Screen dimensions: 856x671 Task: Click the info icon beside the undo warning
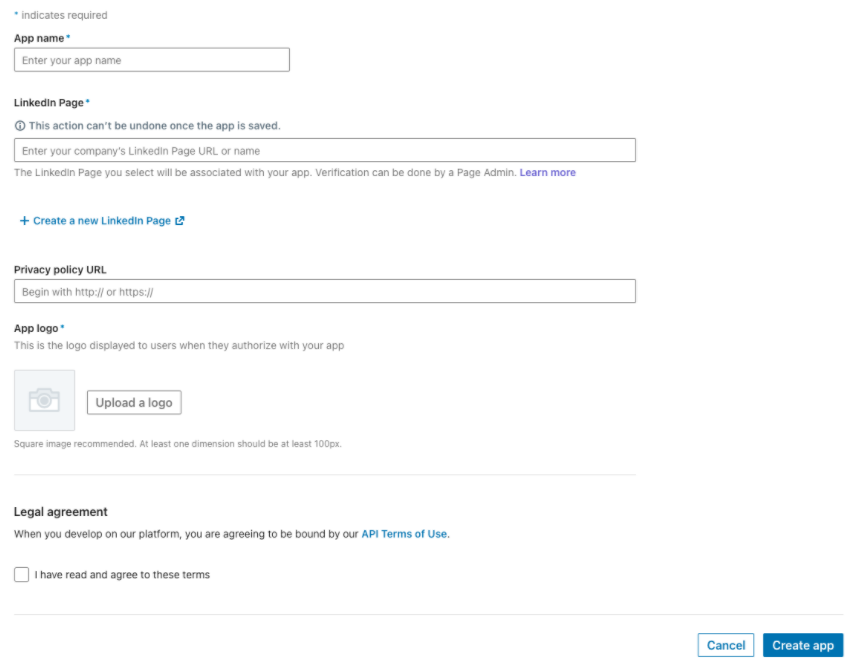pyautogui.click(x=20, y=126)
